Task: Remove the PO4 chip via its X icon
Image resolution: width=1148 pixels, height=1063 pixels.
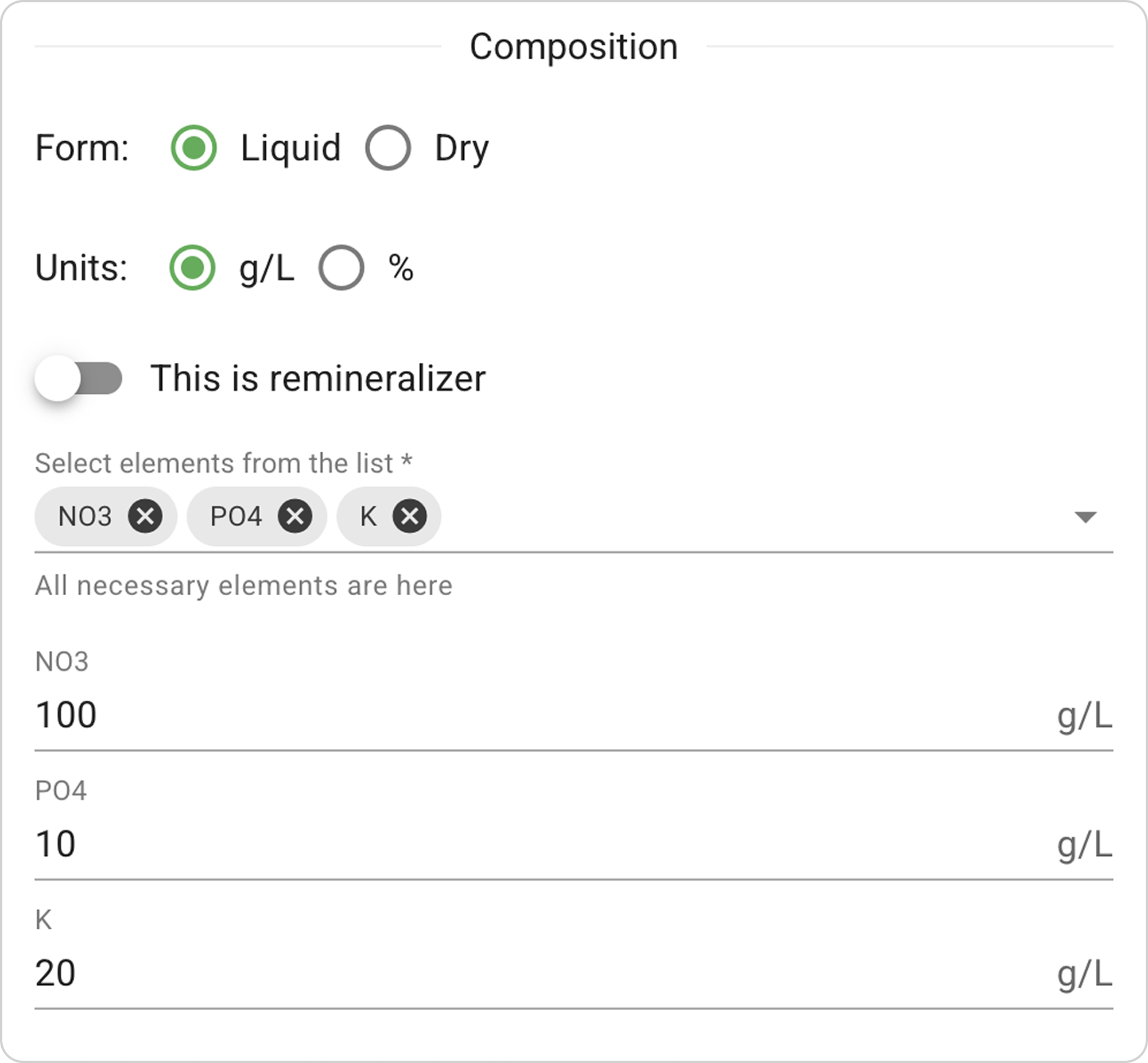Action: (295, 516)
